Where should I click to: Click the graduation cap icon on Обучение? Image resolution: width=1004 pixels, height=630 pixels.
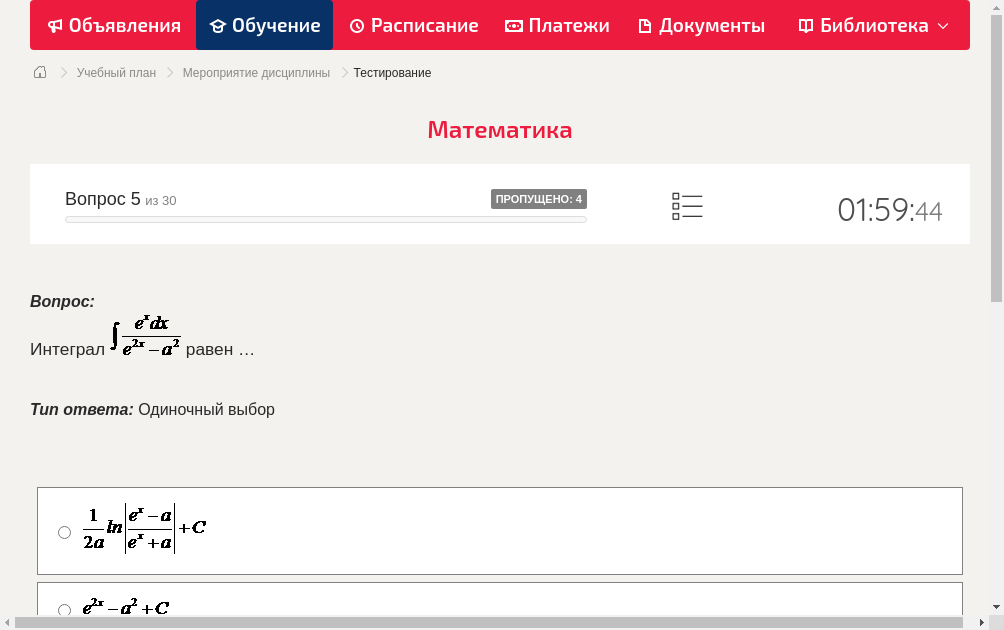[x=219, y=25]
